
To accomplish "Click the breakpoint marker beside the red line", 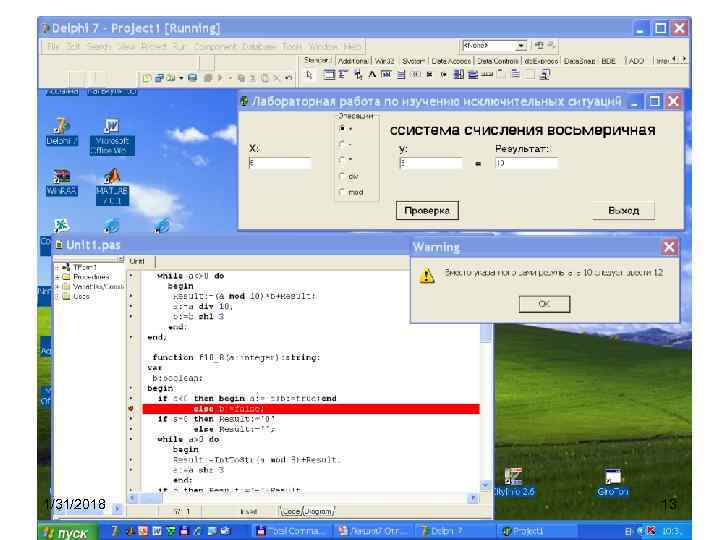I will (x=131, y=408).
